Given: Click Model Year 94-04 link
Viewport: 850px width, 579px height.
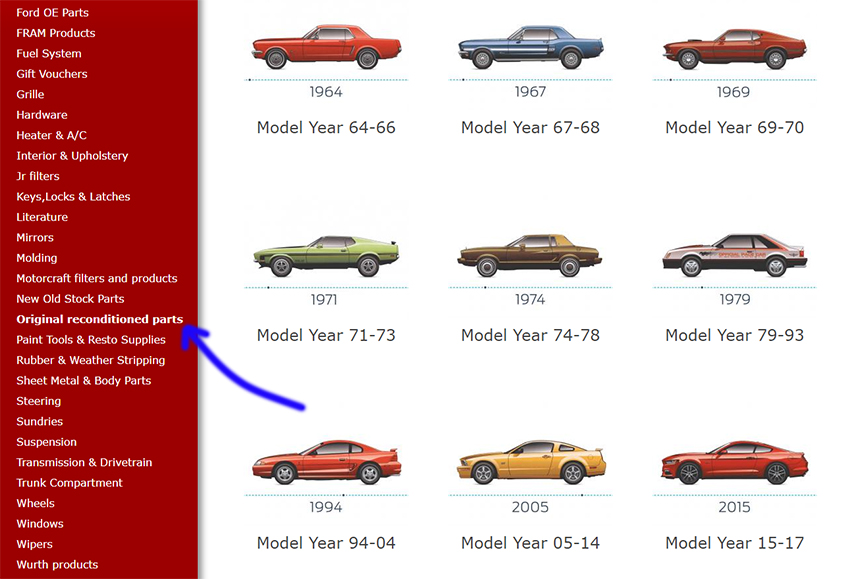Looking at the screenshot, I should (326, 543).
